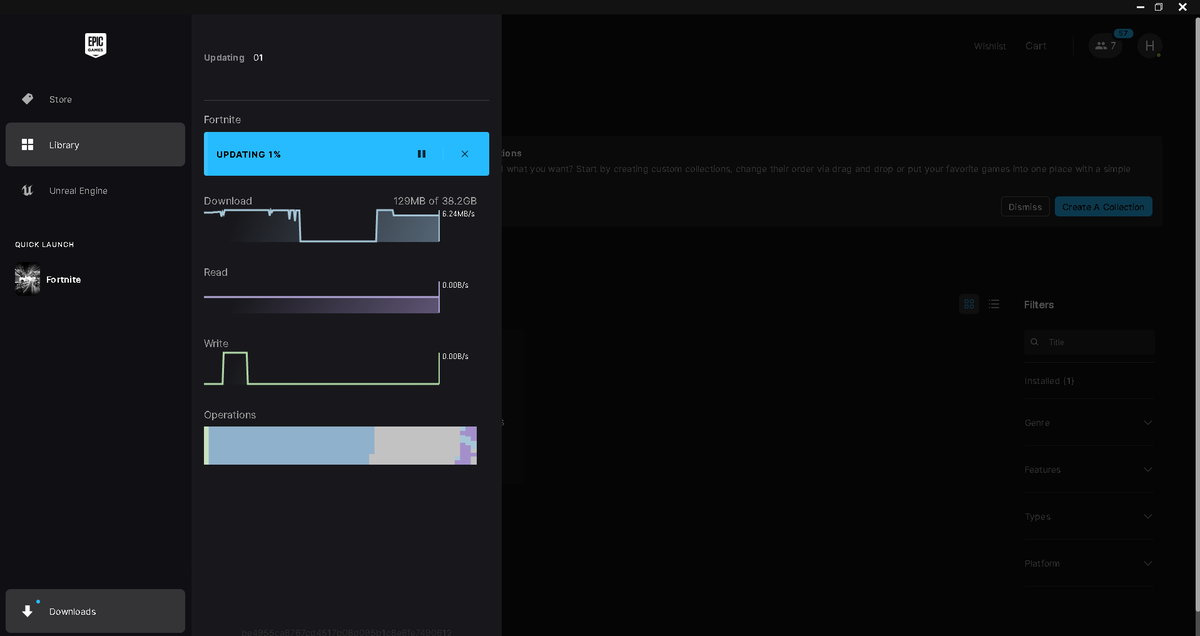Pause the Fortnite update
The width and height of the screenshot is (1200, 636).
click(421, 153)
